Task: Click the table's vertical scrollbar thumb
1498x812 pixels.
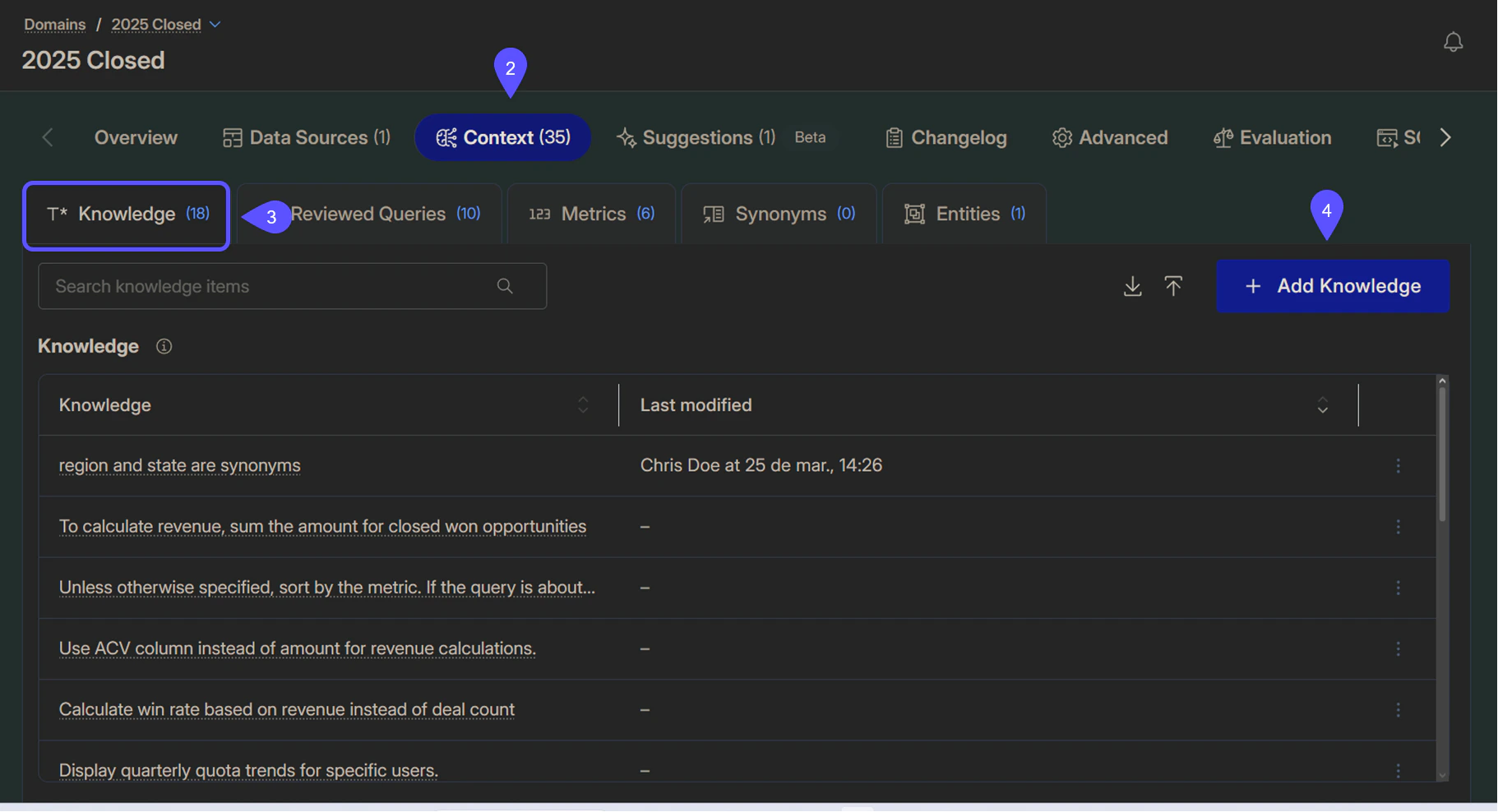Action: coord(1441,454)
